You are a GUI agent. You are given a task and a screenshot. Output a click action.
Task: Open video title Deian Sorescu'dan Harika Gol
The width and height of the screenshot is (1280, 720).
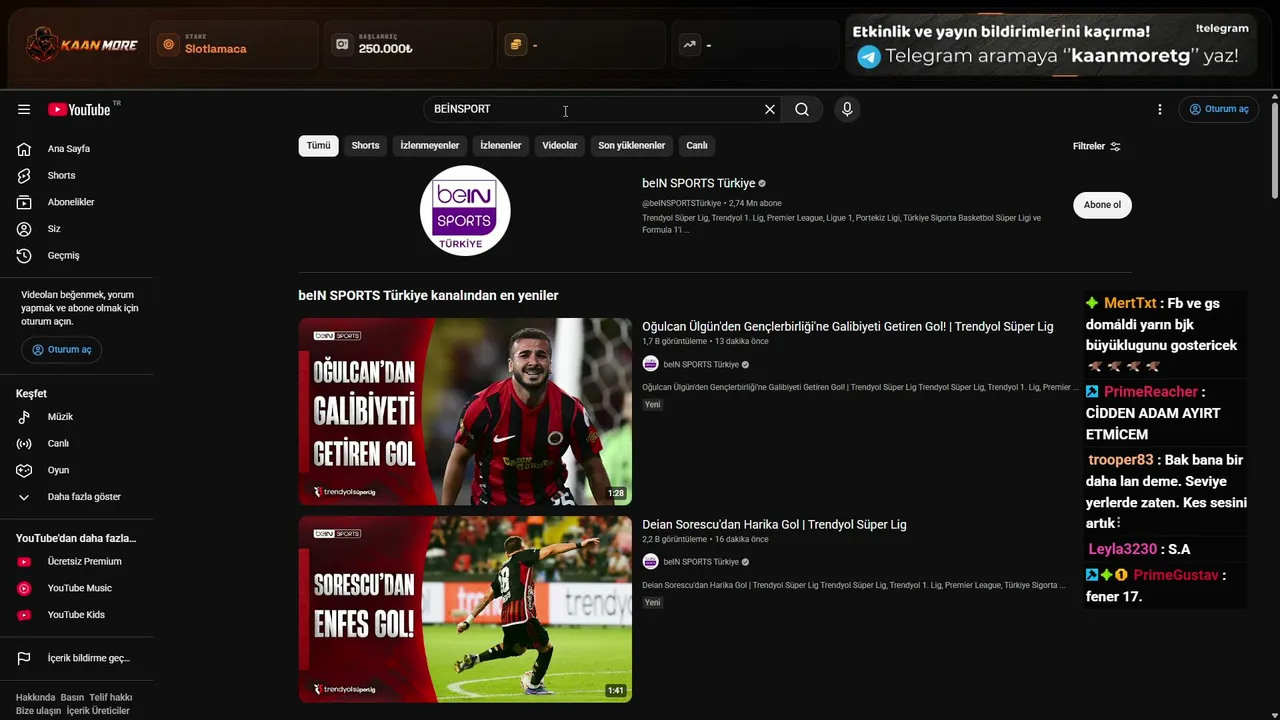[x=774, y=525]
